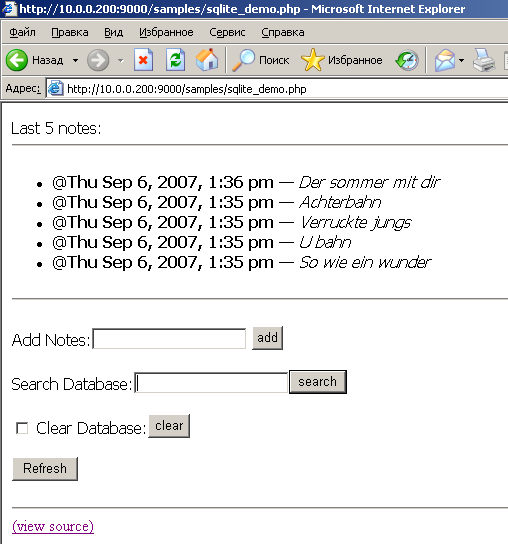This screenshot has width=508, height=544.
Task: Expand Back button history dropdown arrow
Action: (x=75, y=60)
